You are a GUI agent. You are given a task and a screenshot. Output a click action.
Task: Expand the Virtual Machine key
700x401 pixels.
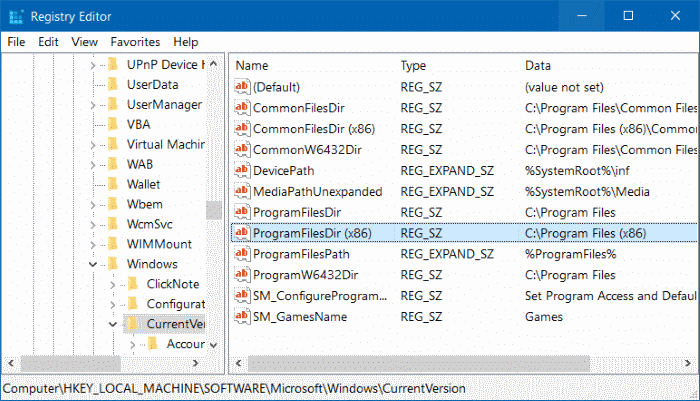(x=93, y=145)
